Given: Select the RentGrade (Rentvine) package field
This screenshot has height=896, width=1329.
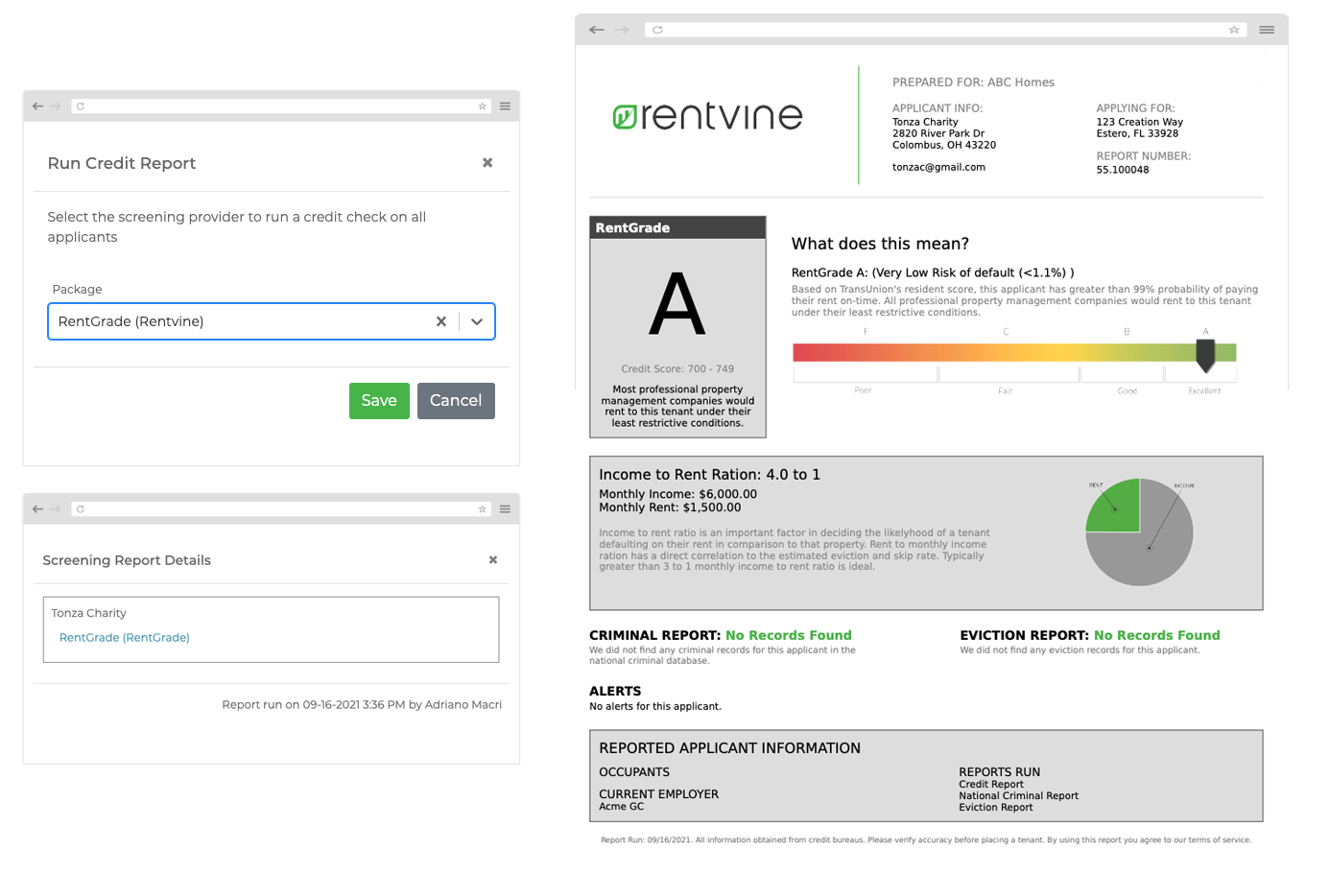Looking at the screenshot, I should coord(240,321).
